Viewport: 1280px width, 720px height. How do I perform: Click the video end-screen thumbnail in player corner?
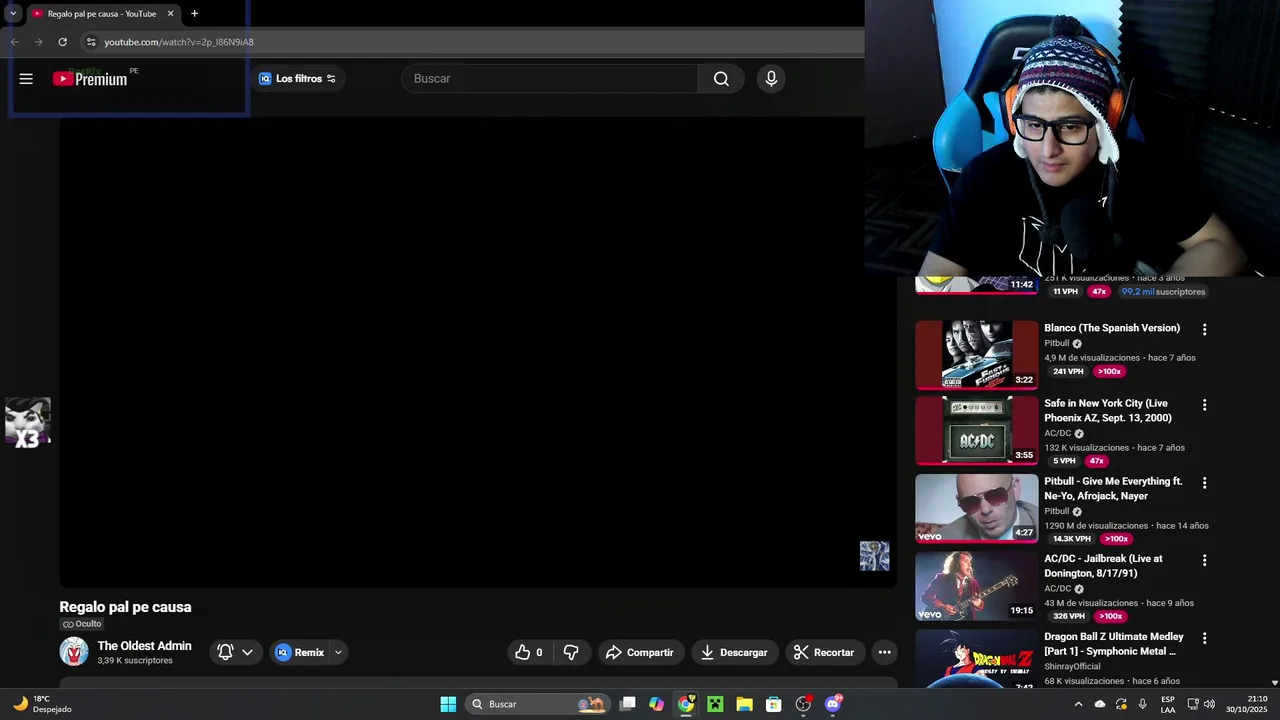click(874, 556)
